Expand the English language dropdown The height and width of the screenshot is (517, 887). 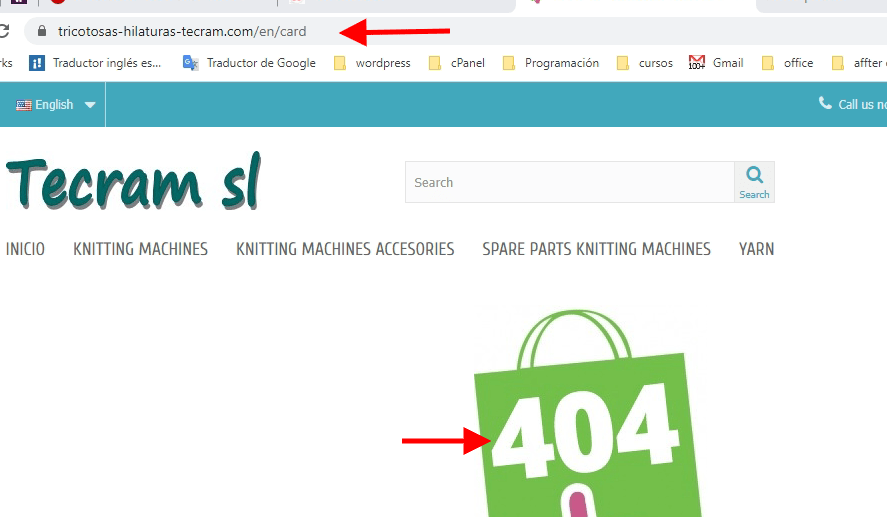pos(55,105)
